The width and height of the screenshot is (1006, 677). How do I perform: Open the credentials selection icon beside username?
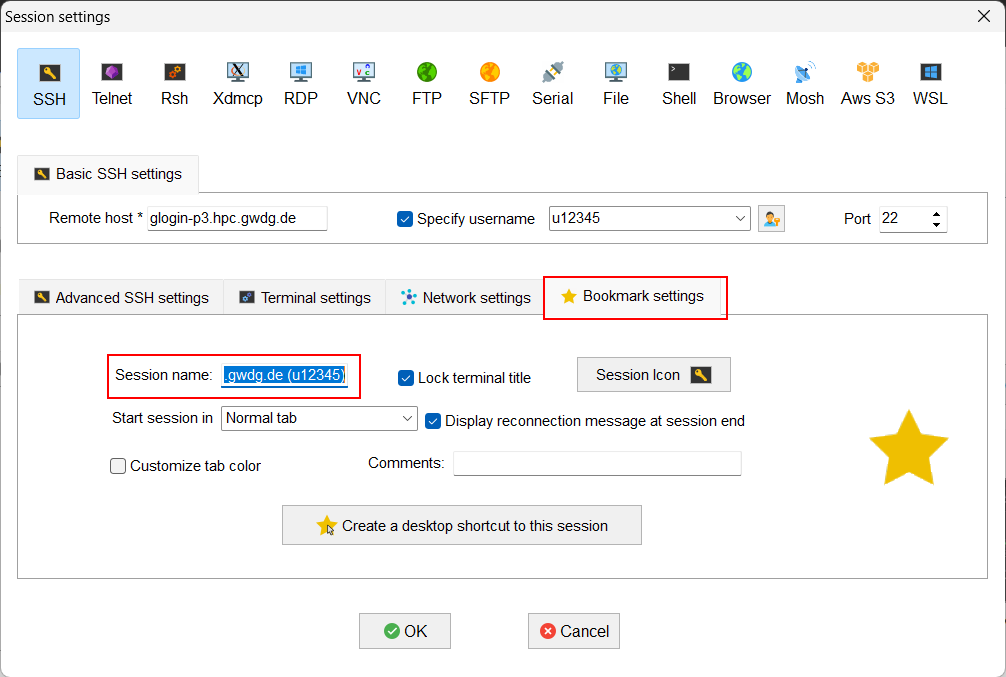pyautogui.click(x=771, y=218)
